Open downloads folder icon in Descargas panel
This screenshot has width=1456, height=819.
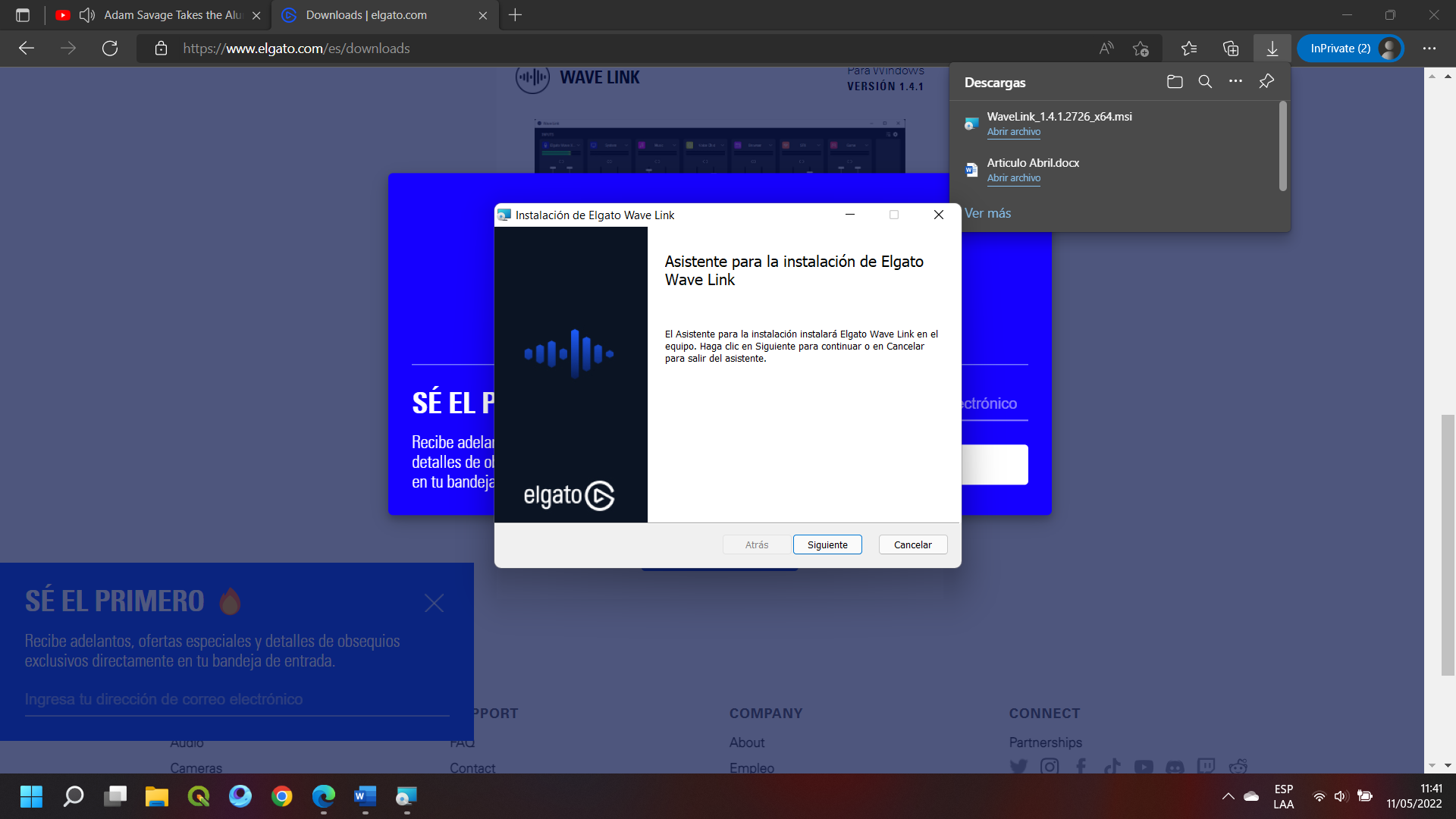click(1175, 82)
